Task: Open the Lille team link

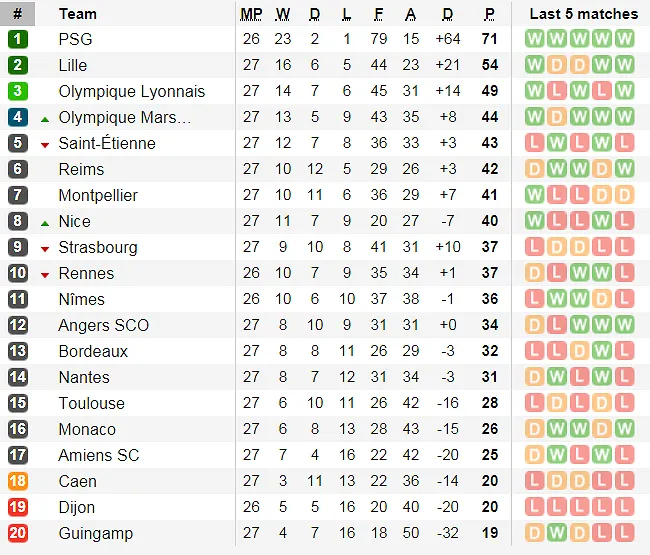Action: [x=73, y=65]
